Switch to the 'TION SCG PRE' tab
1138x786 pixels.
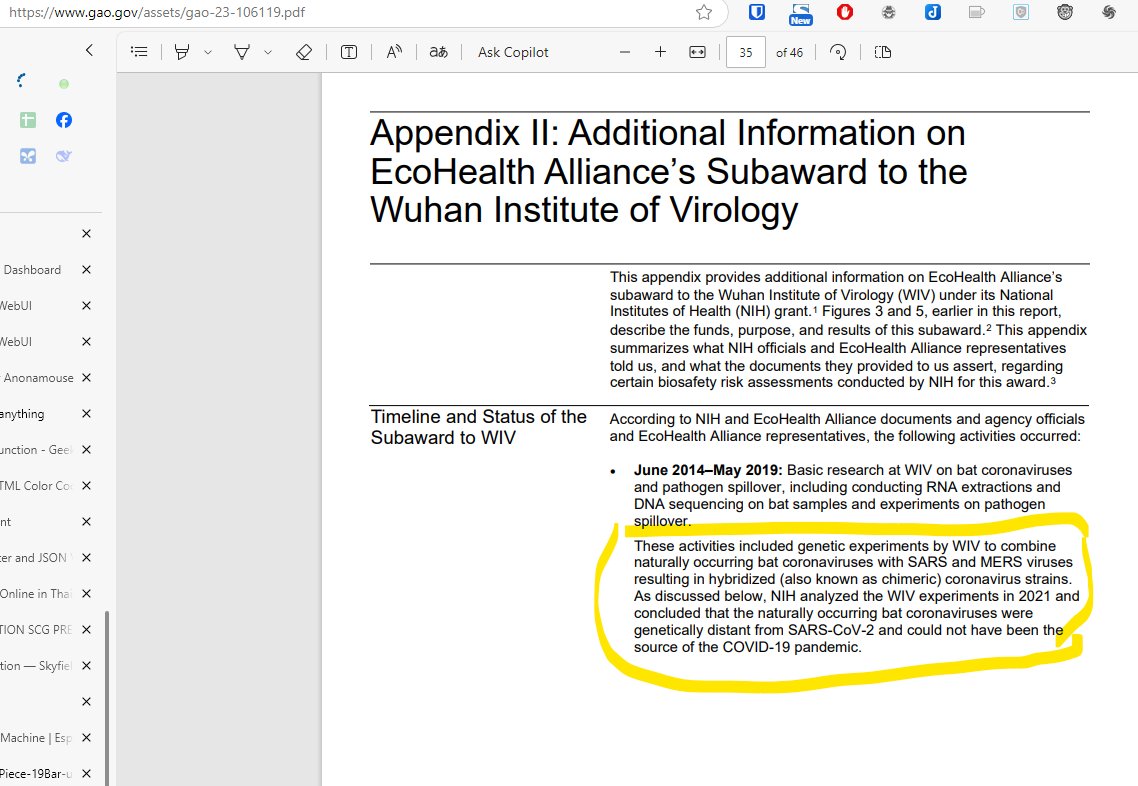(36, 630)
